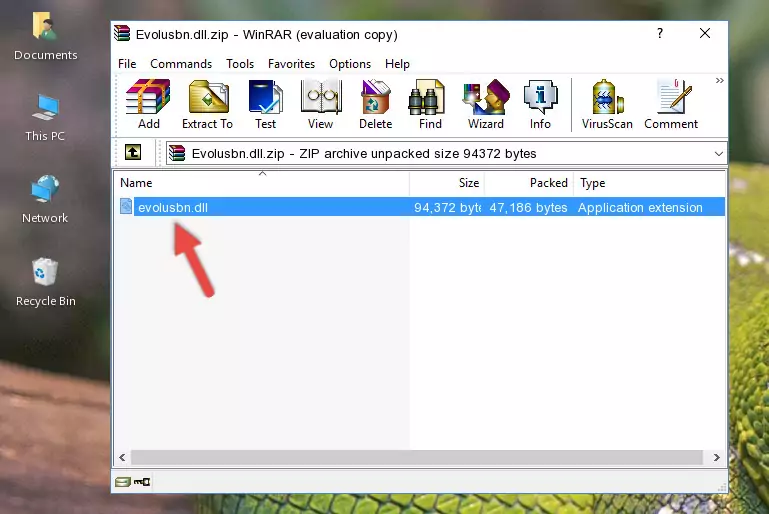This screenshot has height=514, width=769.
Task: Expand hidden toolbar items chevron
Action: [x=719, y=80]
